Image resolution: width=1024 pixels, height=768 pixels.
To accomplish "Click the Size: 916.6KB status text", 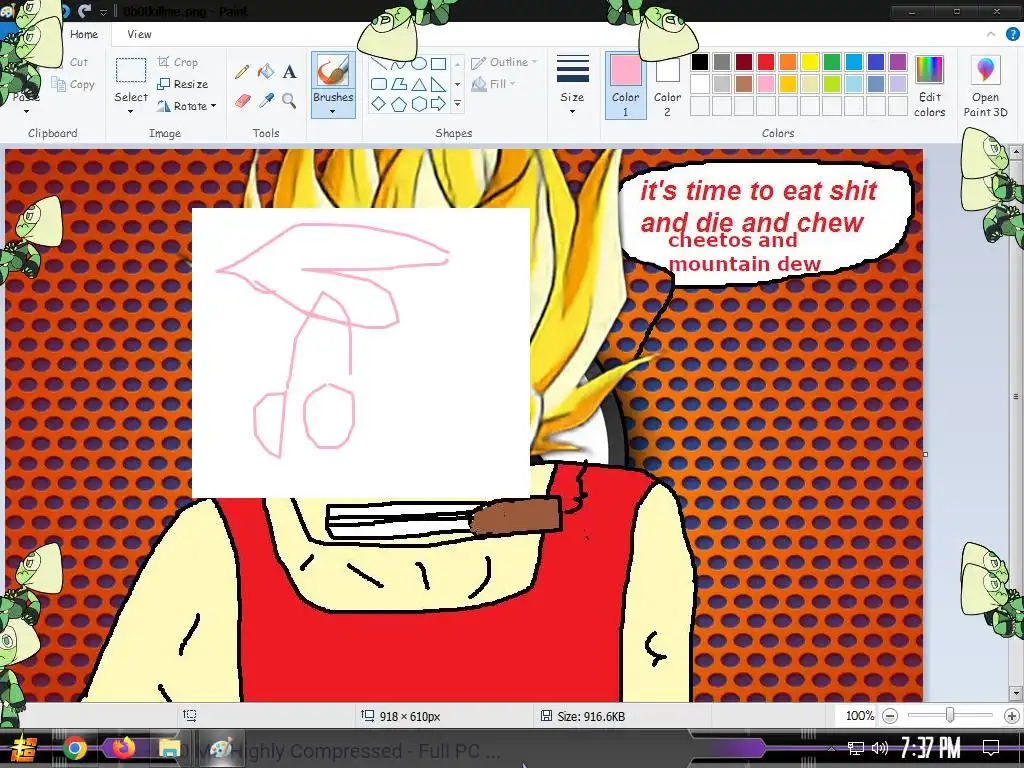I will pyautogui.click(x=591, y=716).
